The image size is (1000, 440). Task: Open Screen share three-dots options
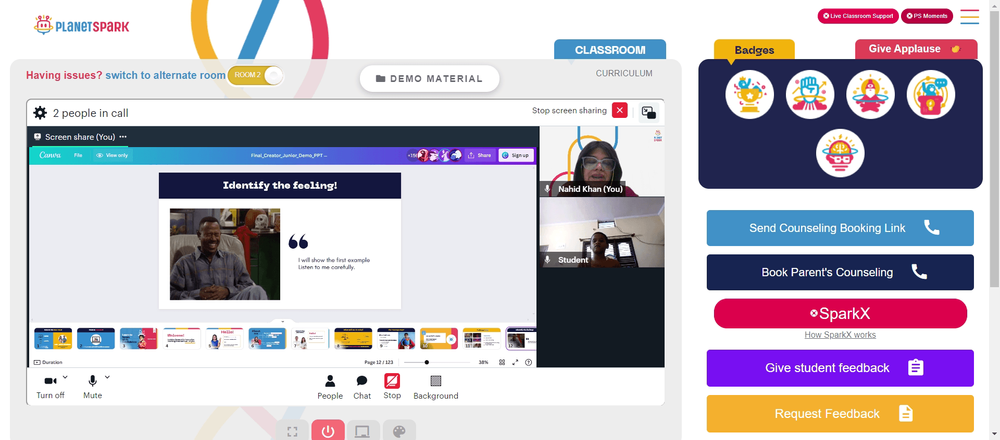click(123, 136)
